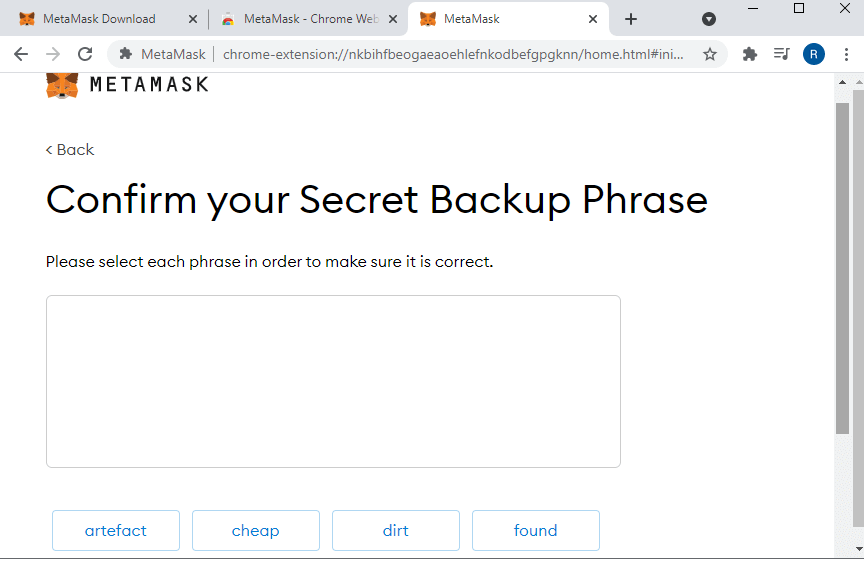Open the Chrome extensions puzzle icon
This screenshot has height=566, width=864.
749,54
